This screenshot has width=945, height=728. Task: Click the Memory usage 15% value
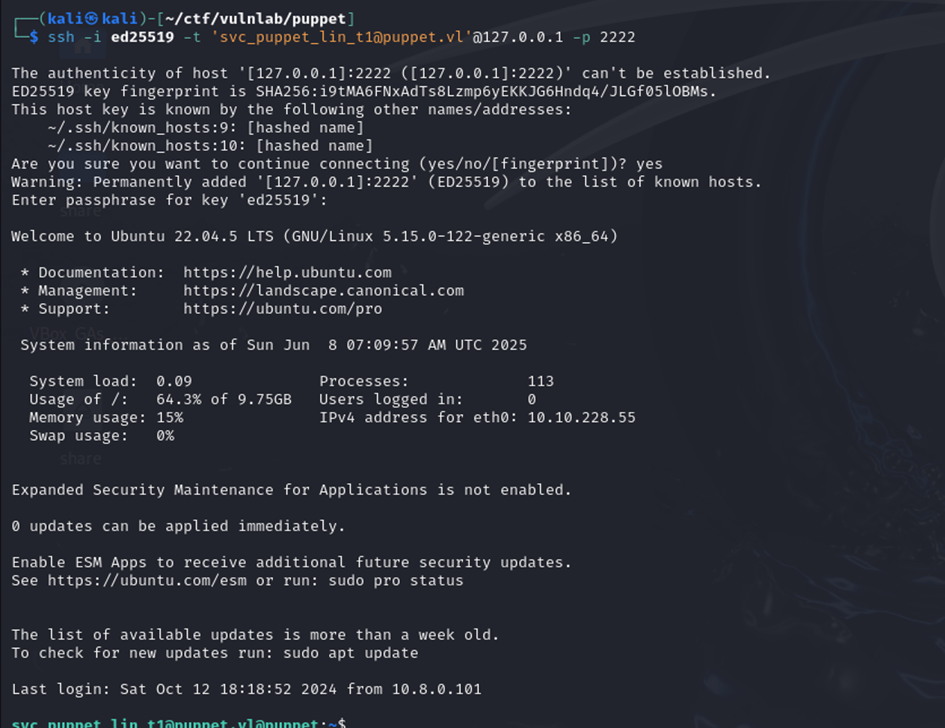pyautogui.click(x=169, y=417)
